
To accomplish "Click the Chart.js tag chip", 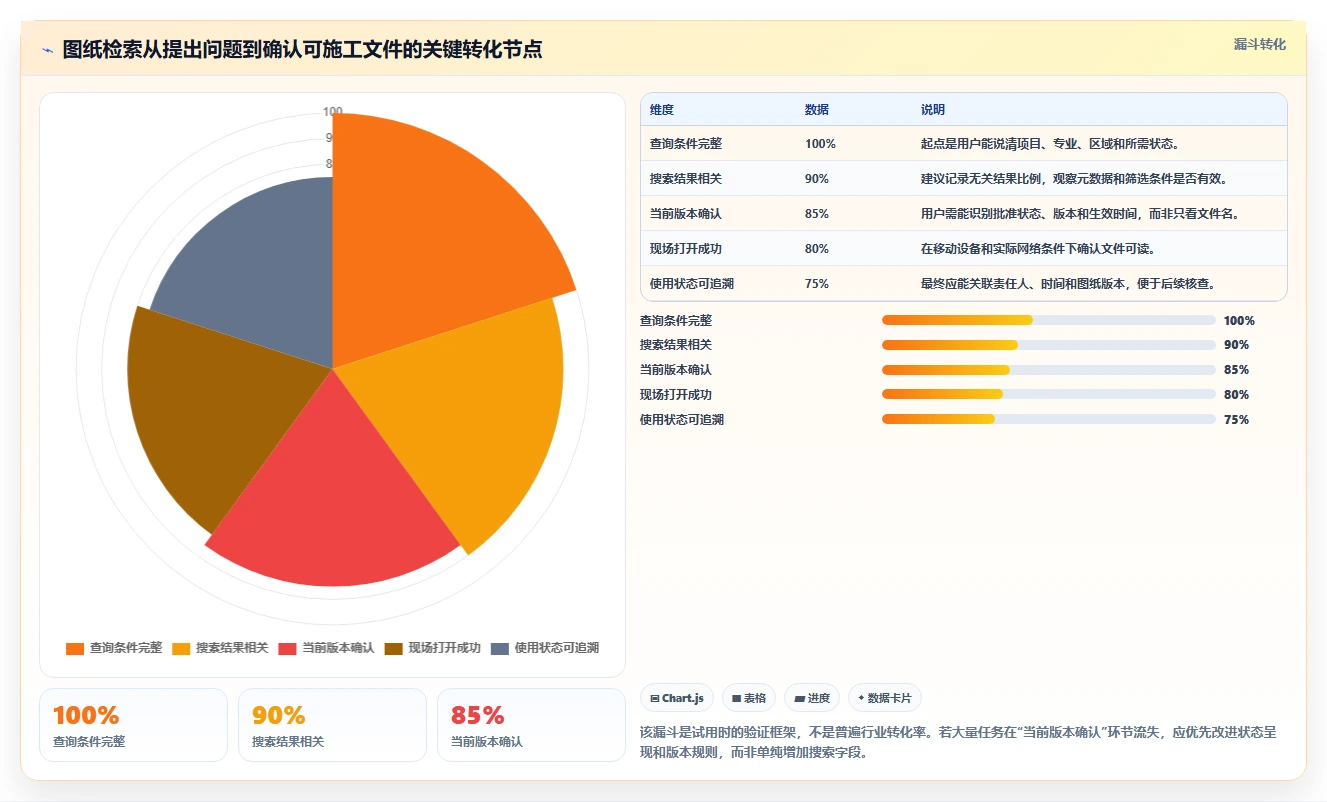I will (677, 698).
